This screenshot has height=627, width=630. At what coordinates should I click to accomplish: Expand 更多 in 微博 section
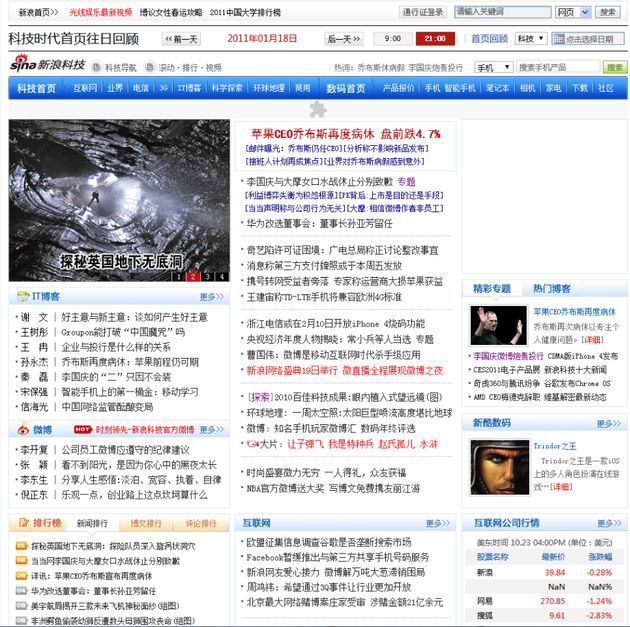(212, 429)
